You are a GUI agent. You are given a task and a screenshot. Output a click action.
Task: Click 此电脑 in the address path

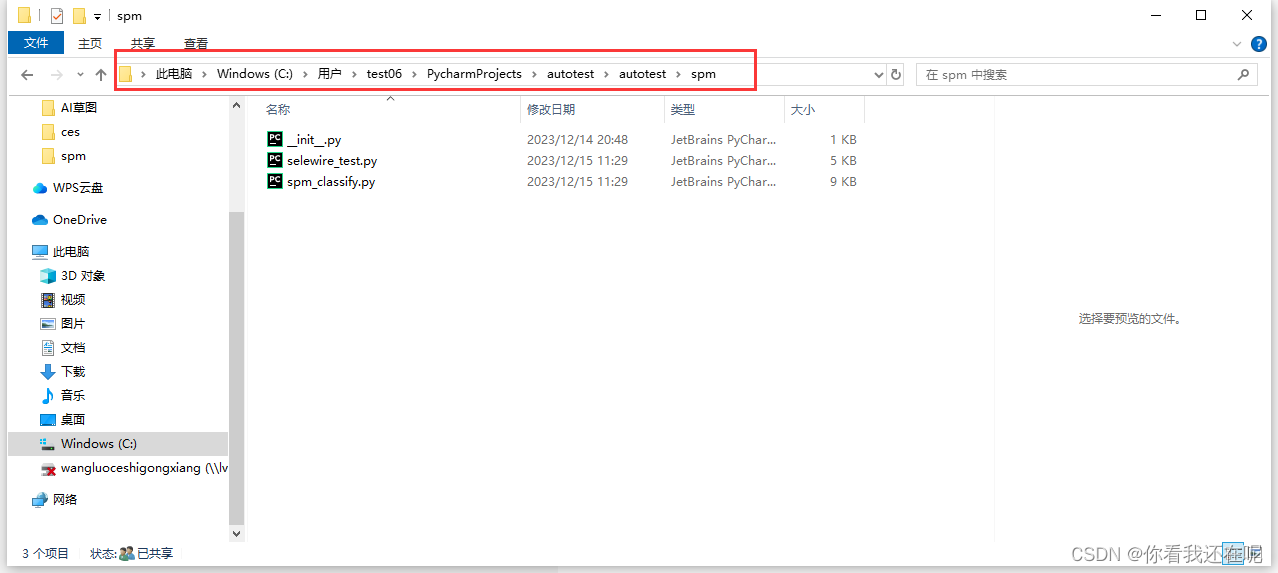pyautogui.click(x=174, y=74)
